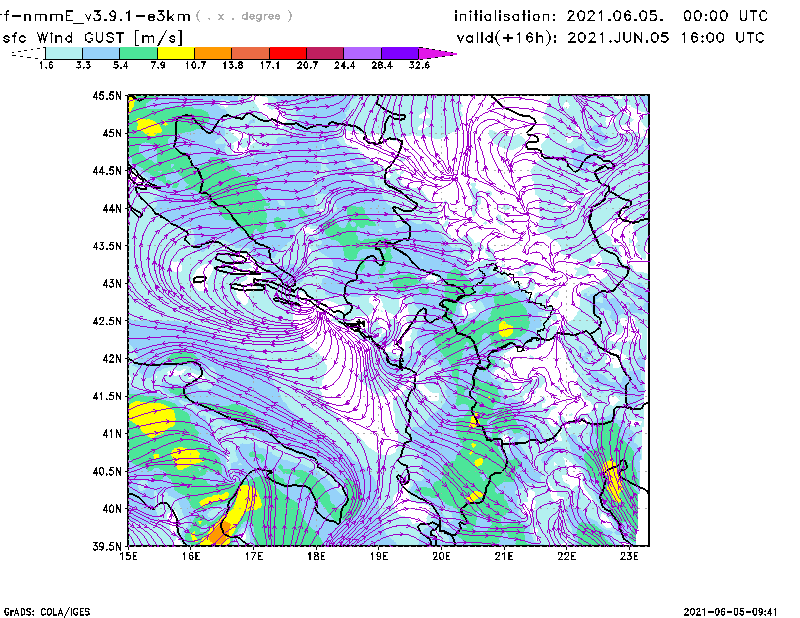Click legend value 24.4
The height and width of the screenshot is (618, 800).
coord(344,65)
